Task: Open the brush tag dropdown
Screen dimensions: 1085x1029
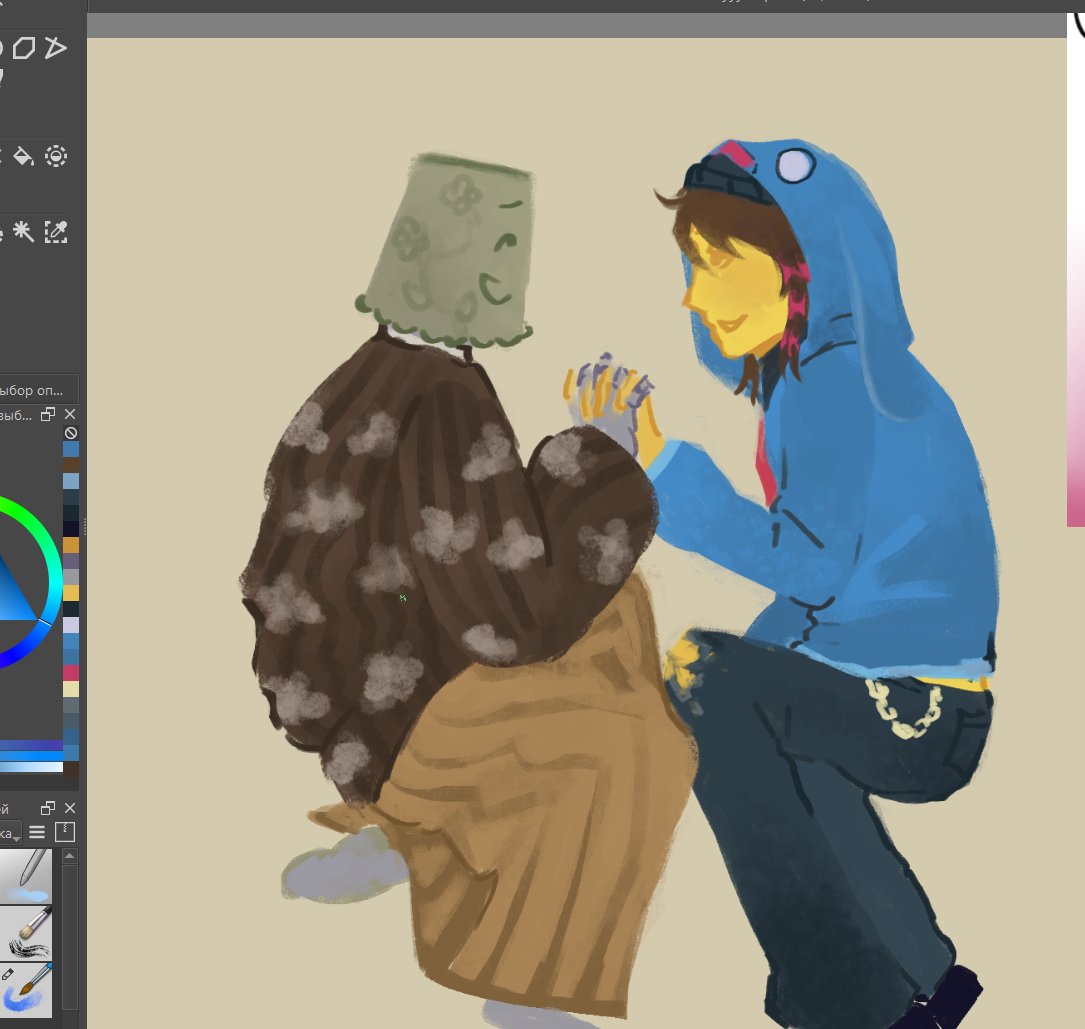Action: (x=10, y=833)
